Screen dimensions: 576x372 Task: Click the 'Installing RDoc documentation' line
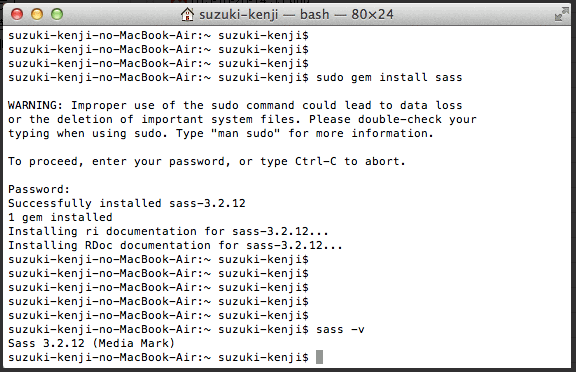coord(175,245)
